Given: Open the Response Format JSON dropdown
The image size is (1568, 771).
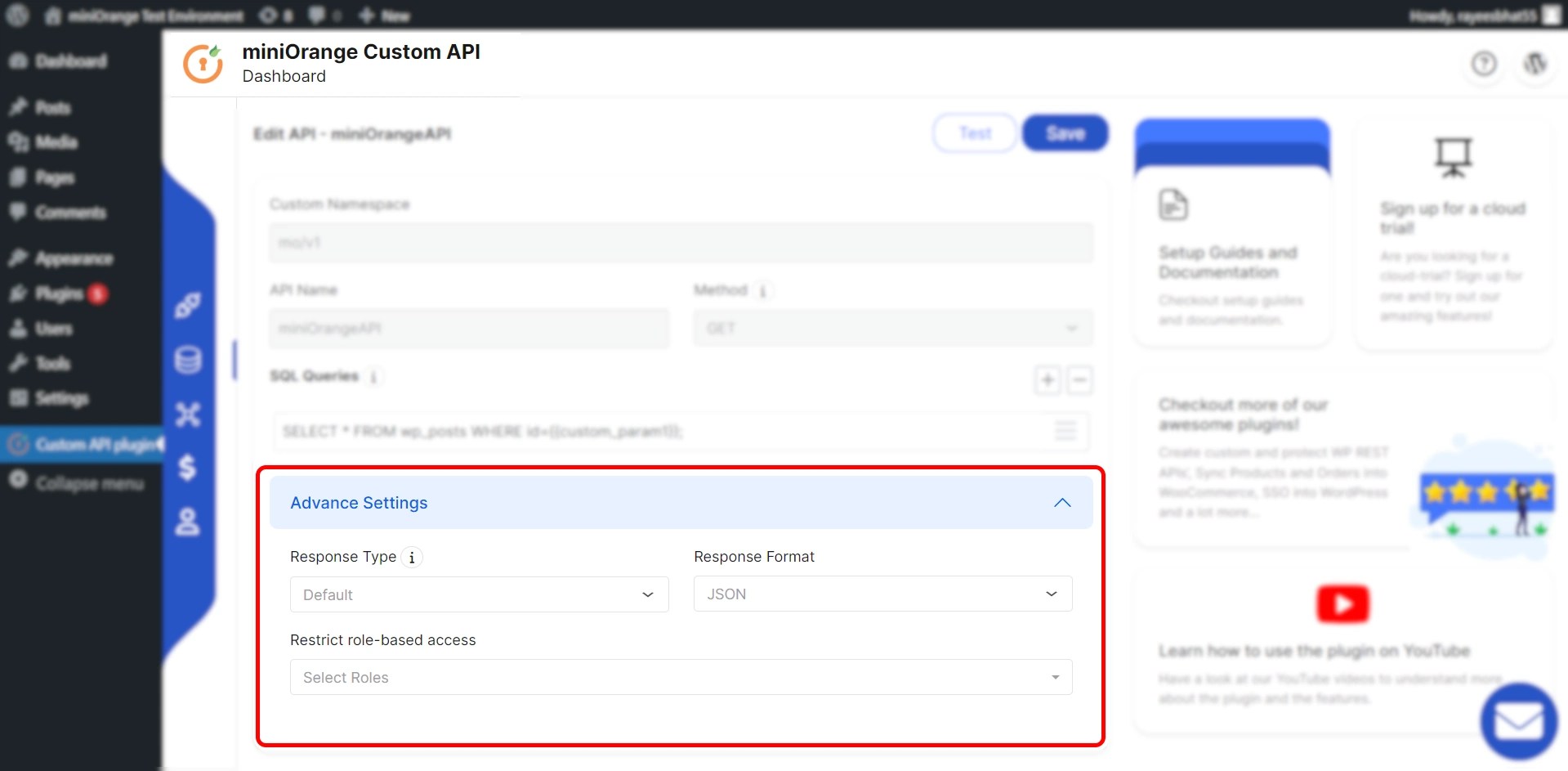Looking at the screenshot, I should pyautogui.click(x=883, y=594).
